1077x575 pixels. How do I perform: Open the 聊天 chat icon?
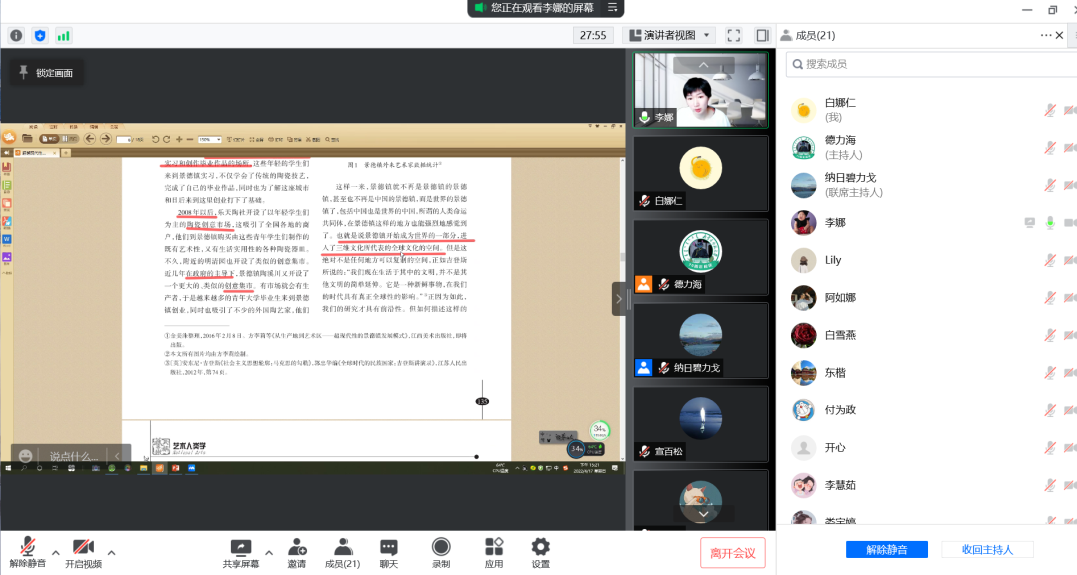389,552
